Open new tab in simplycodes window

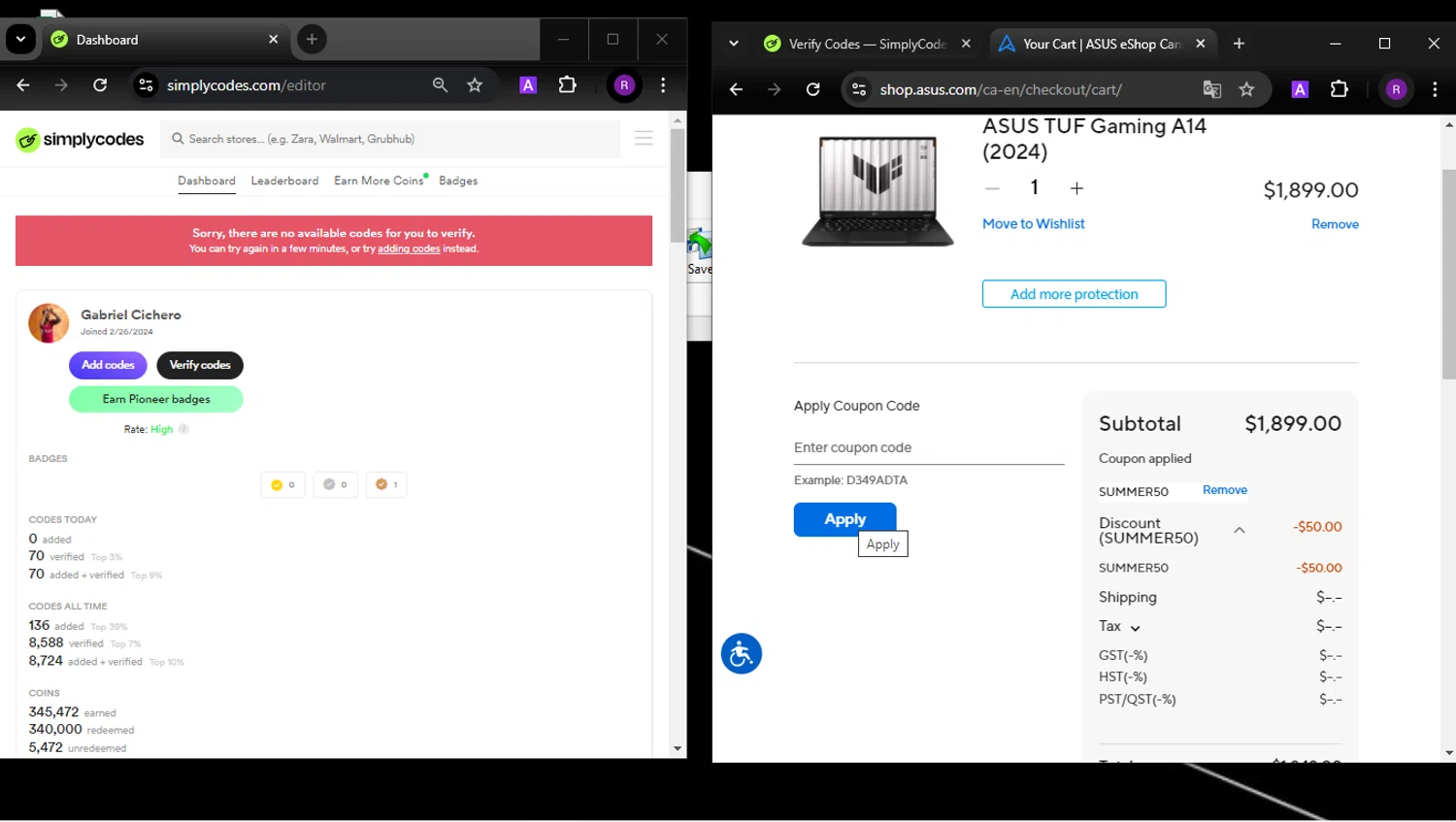[x=312, y=40]
